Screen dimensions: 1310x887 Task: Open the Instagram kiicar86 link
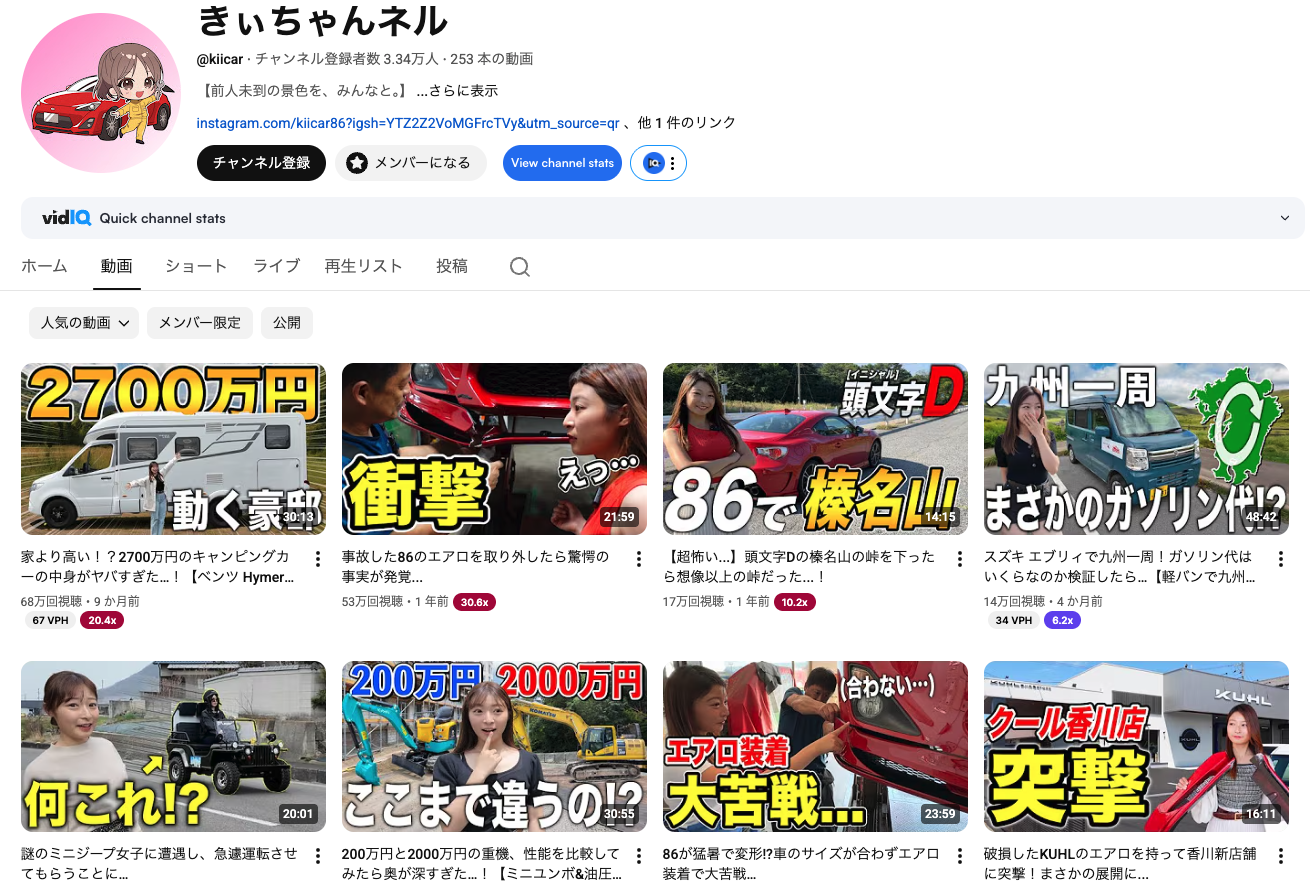[x=408, y=123]
